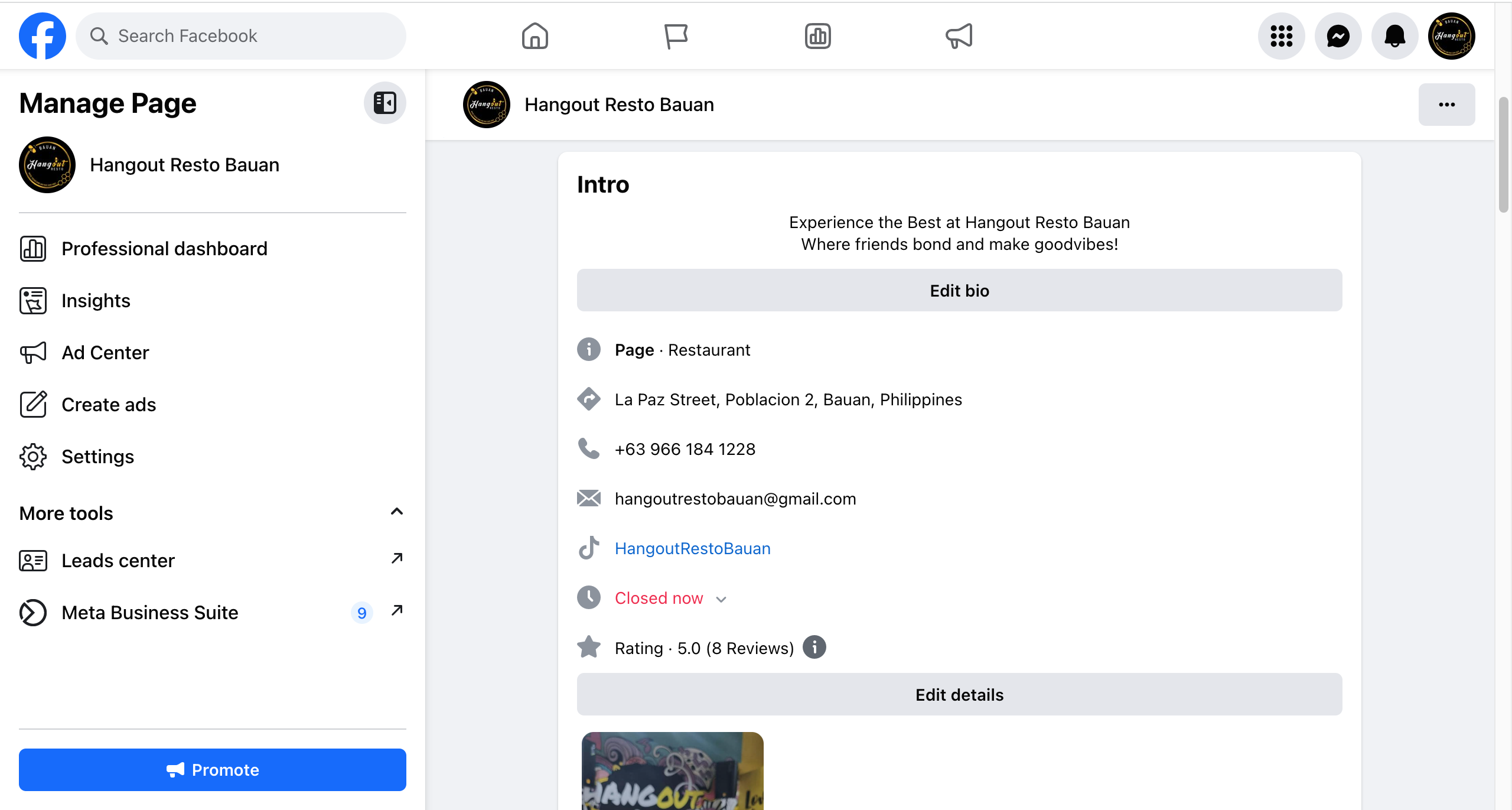Click the Promote button
The height and width of the screenshot is (810, 1512).
click(x=213, y=770)
